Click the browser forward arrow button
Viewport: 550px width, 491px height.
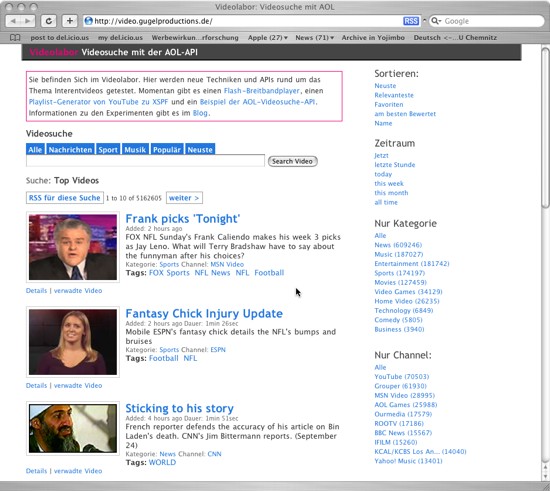click(28, 21)
